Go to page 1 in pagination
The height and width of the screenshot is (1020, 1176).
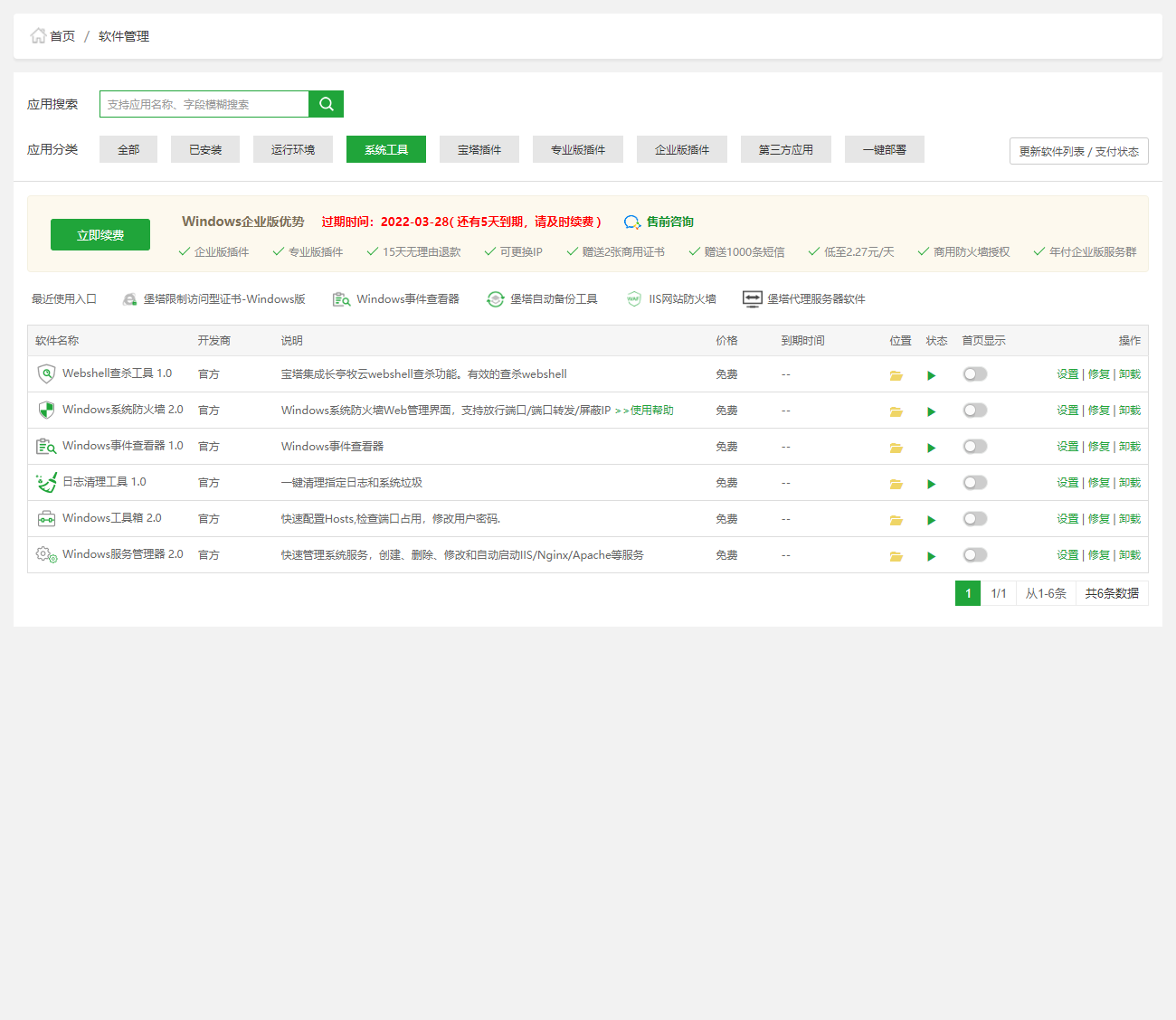tap(968, 593)
